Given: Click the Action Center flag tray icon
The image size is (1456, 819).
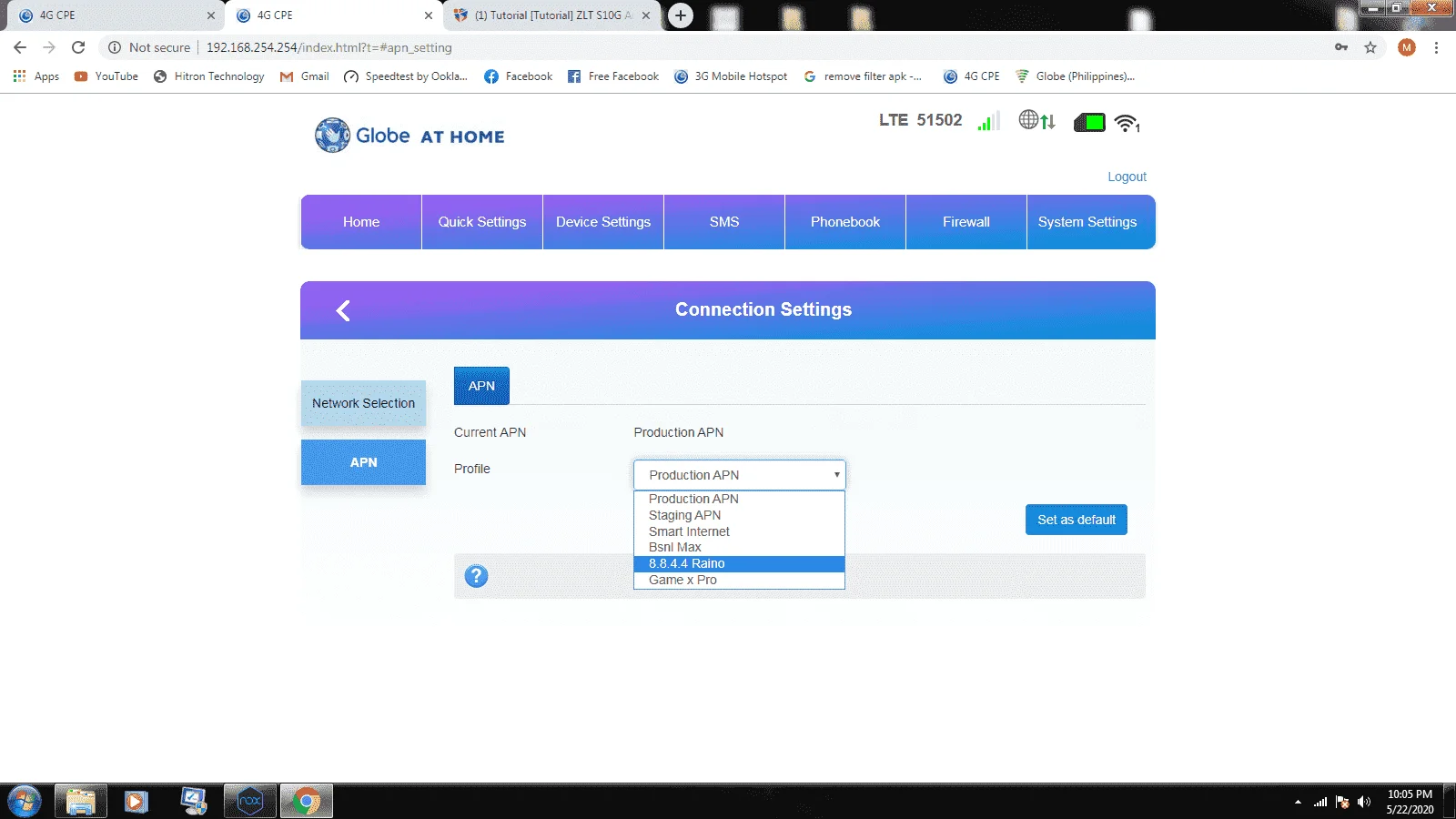Looking at the screenshot, I should pyautogui.click(x=1341, y=802).
